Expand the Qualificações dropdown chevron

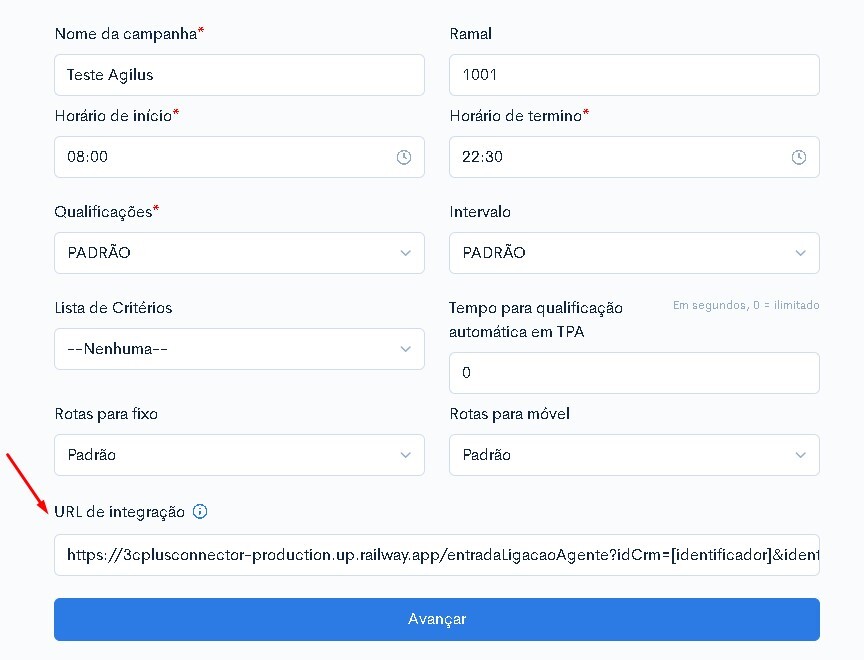point(406,253)
